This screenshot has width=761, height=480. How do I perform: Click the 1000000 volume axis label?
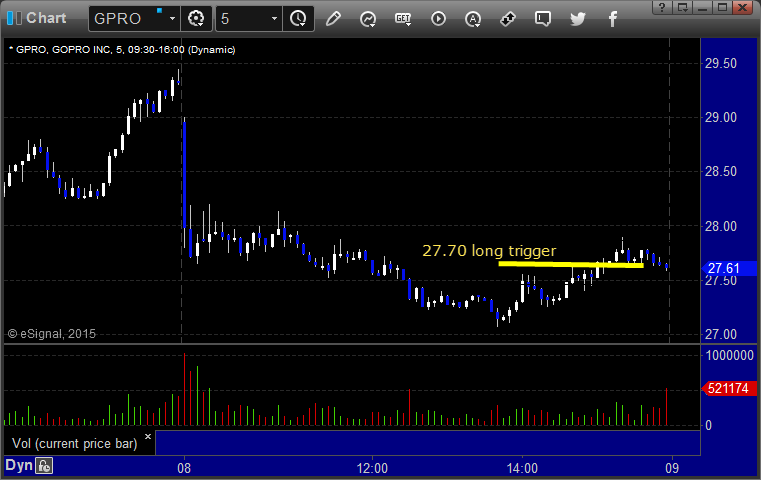click(730, 355)
